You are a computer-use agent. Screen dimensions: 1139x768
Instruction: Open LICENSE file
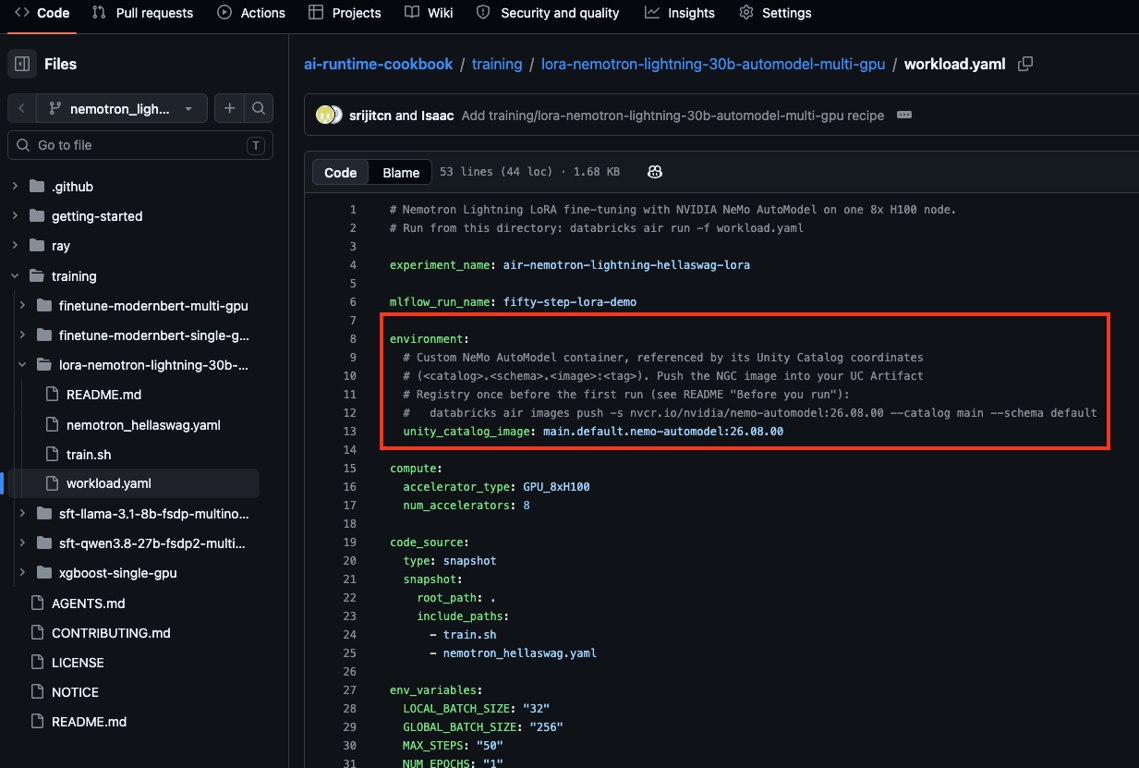click(78, 663)
